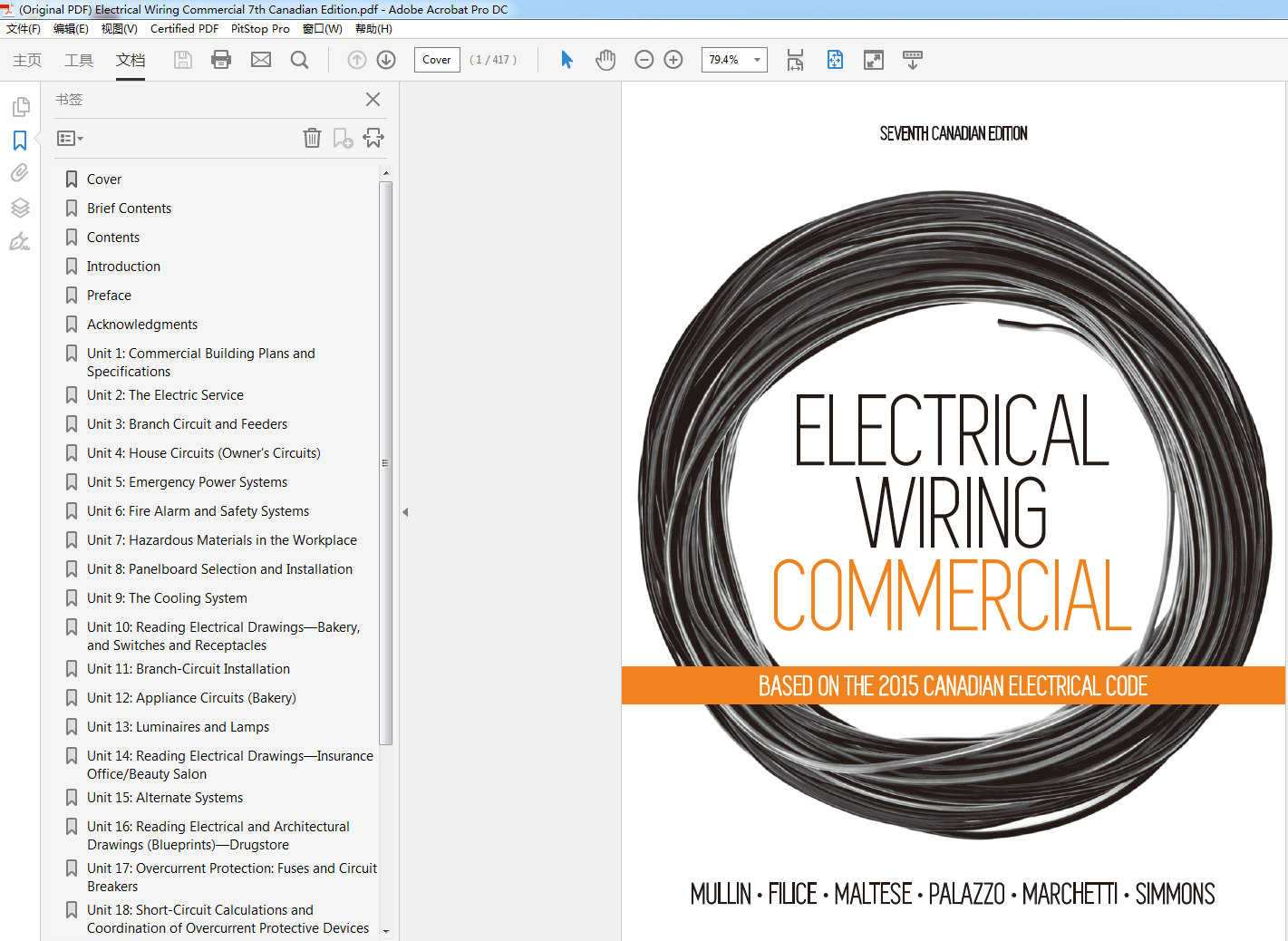
Task: Jump to Unit 11: Branch-Circuit Installation
Action: [x=189, y=669]
